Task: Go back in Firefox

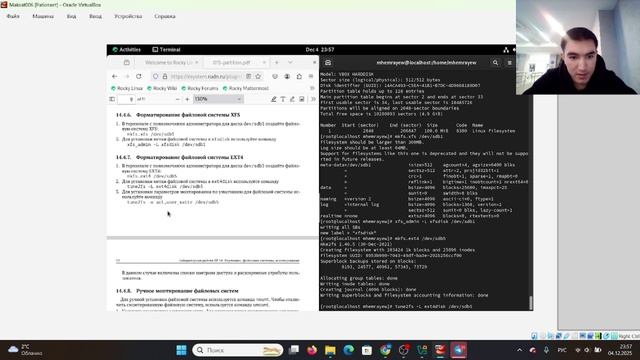Action: click(115, 76)
